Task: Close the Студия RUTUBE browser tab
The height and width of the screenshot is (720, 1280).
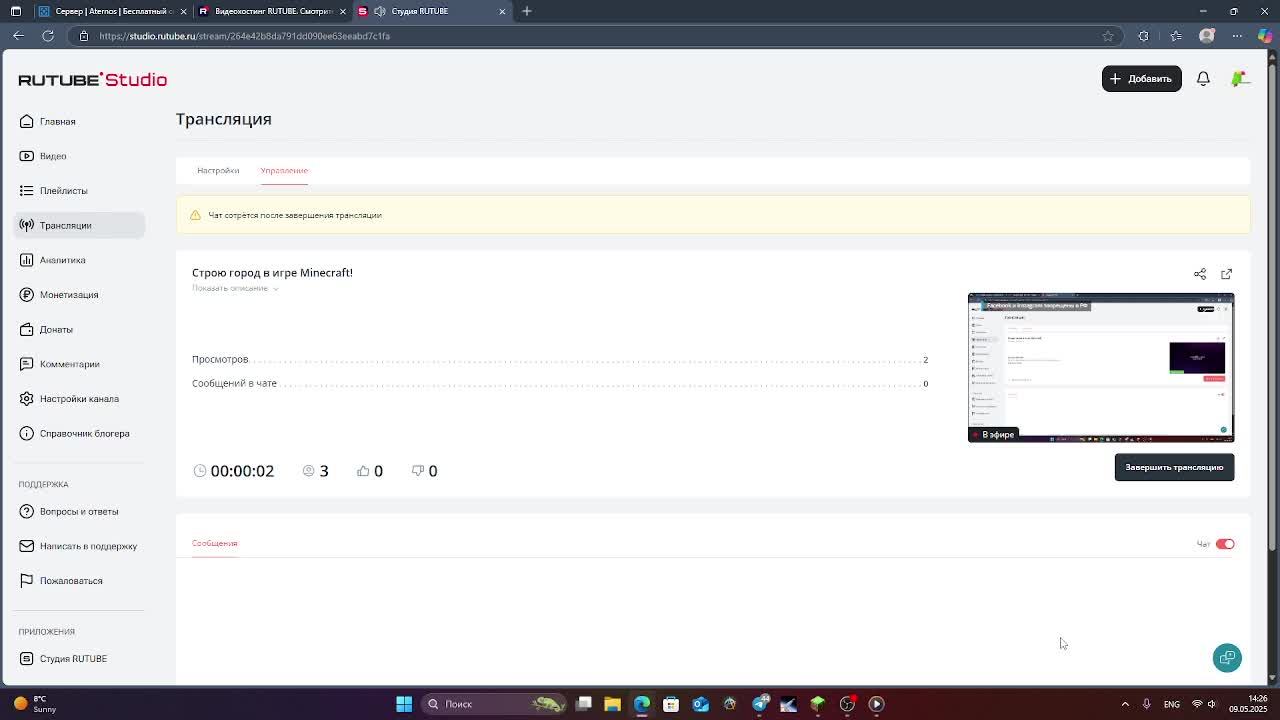Action: [502, 11]
